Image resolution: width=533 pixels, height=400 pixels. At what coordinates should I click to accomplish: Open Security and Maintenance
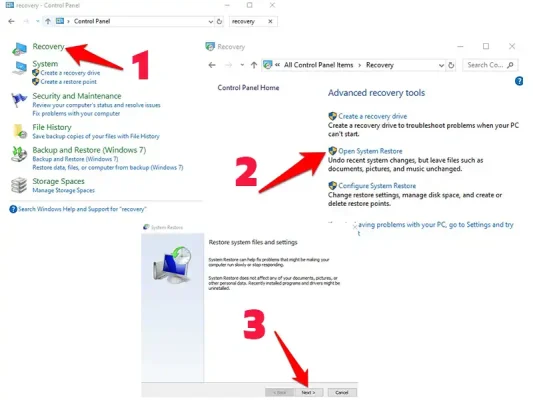77,96
